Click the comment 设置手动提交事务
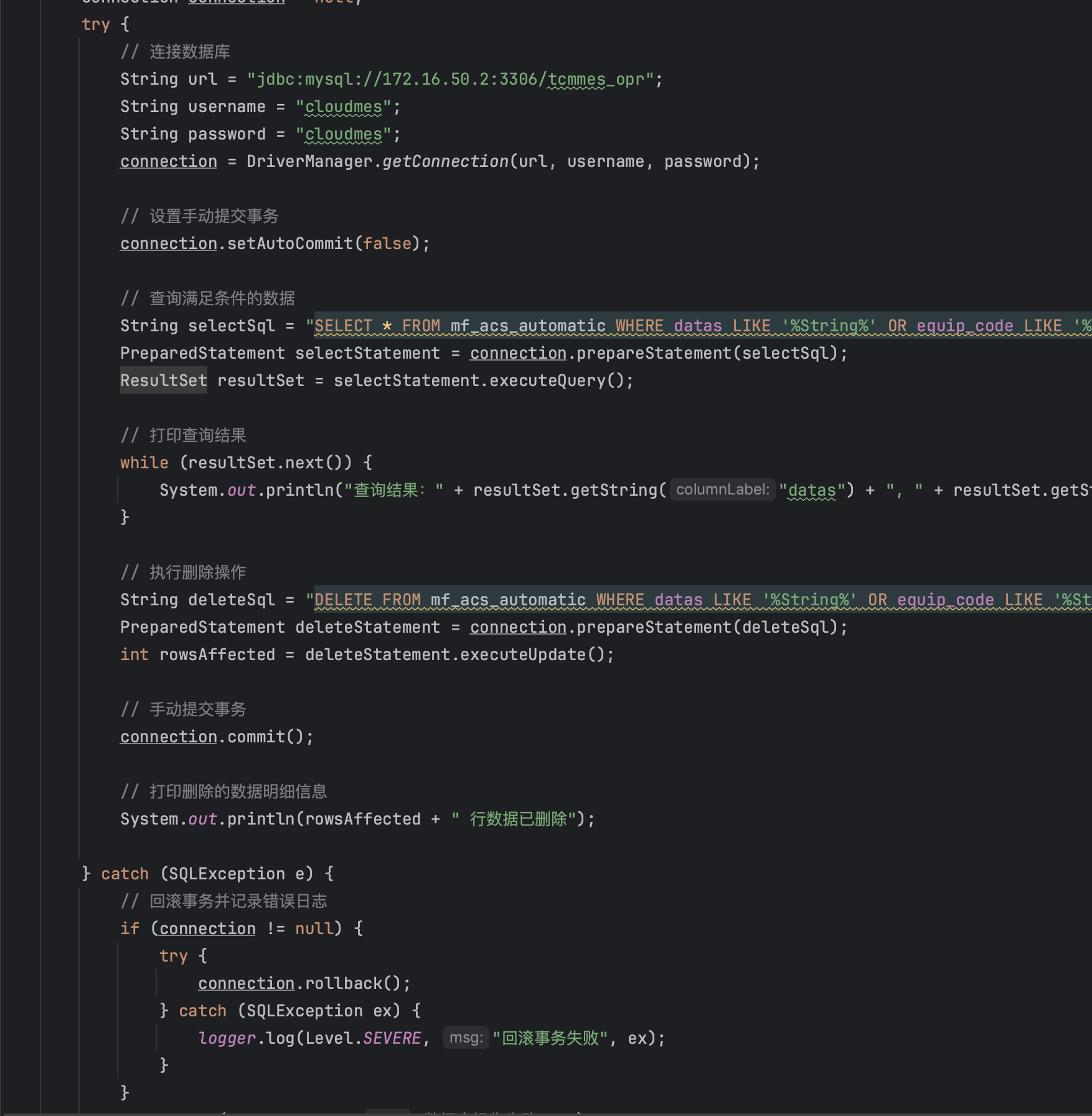The image size is (1092, 1116). [199, 216]
